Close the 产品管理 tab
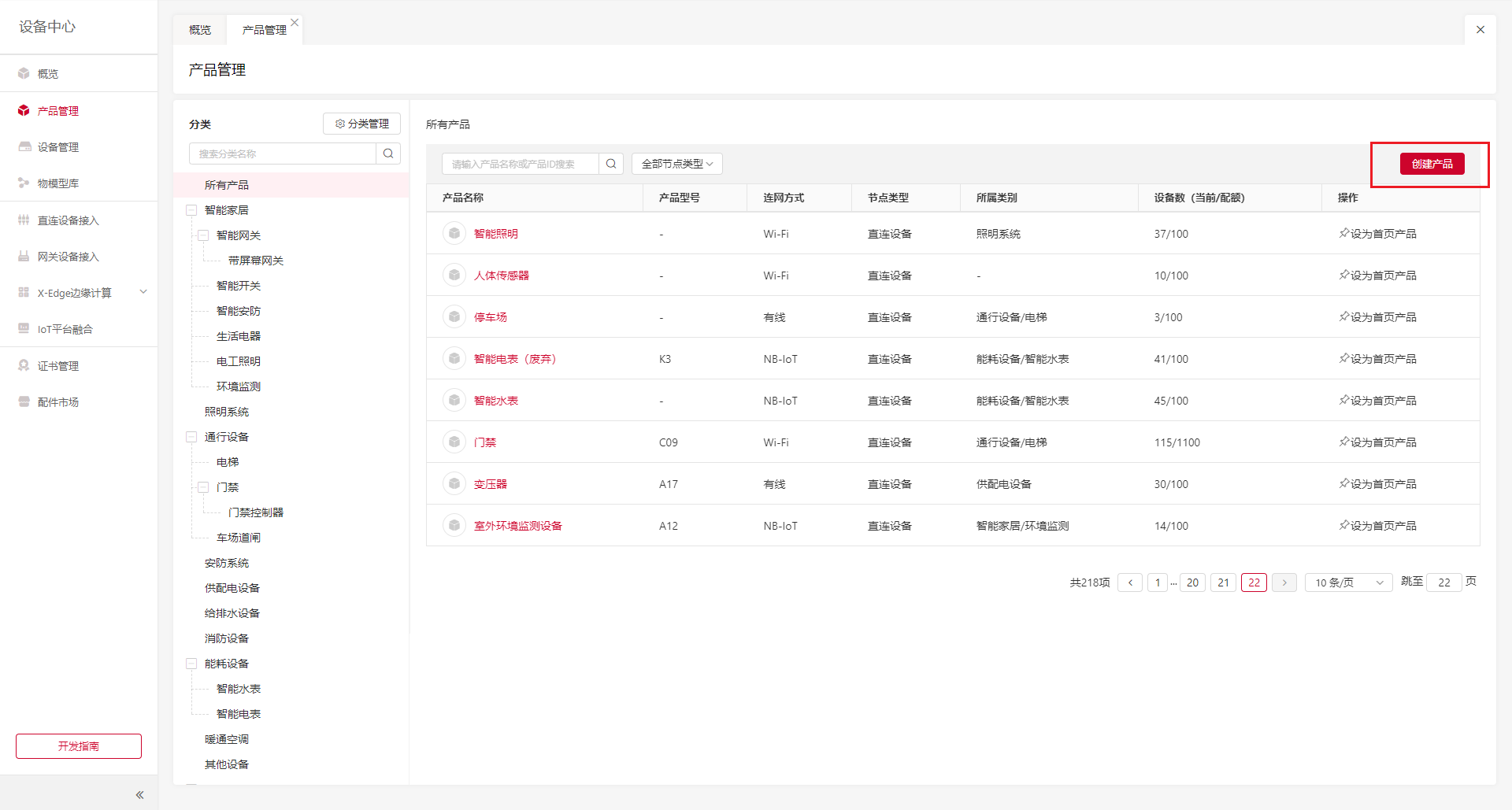1512x810 pixels. [295, 23]
